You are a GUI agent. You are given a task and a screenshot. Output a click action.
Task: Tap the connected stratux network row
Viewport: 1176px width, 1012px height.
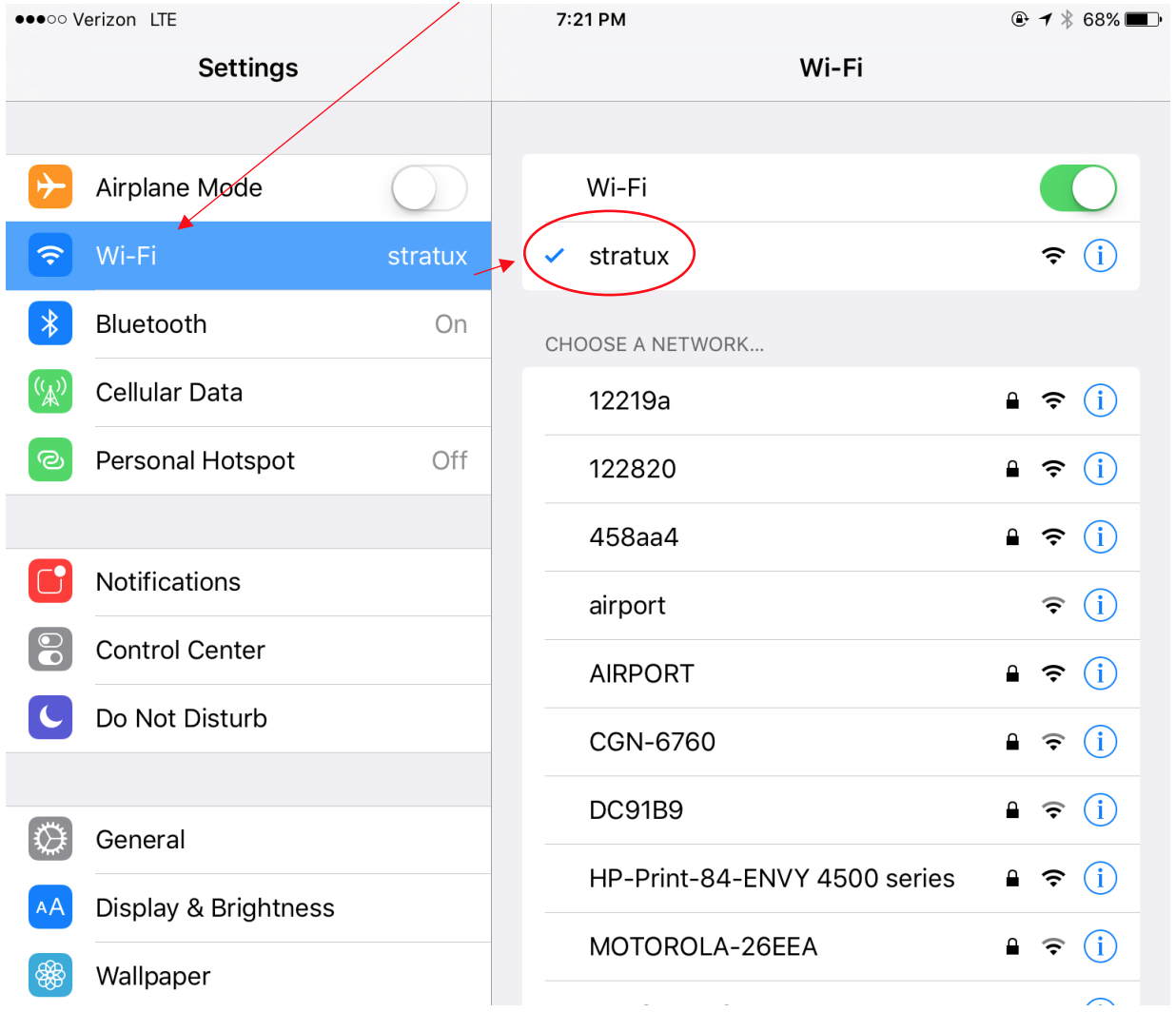click(x=831, y=256)
